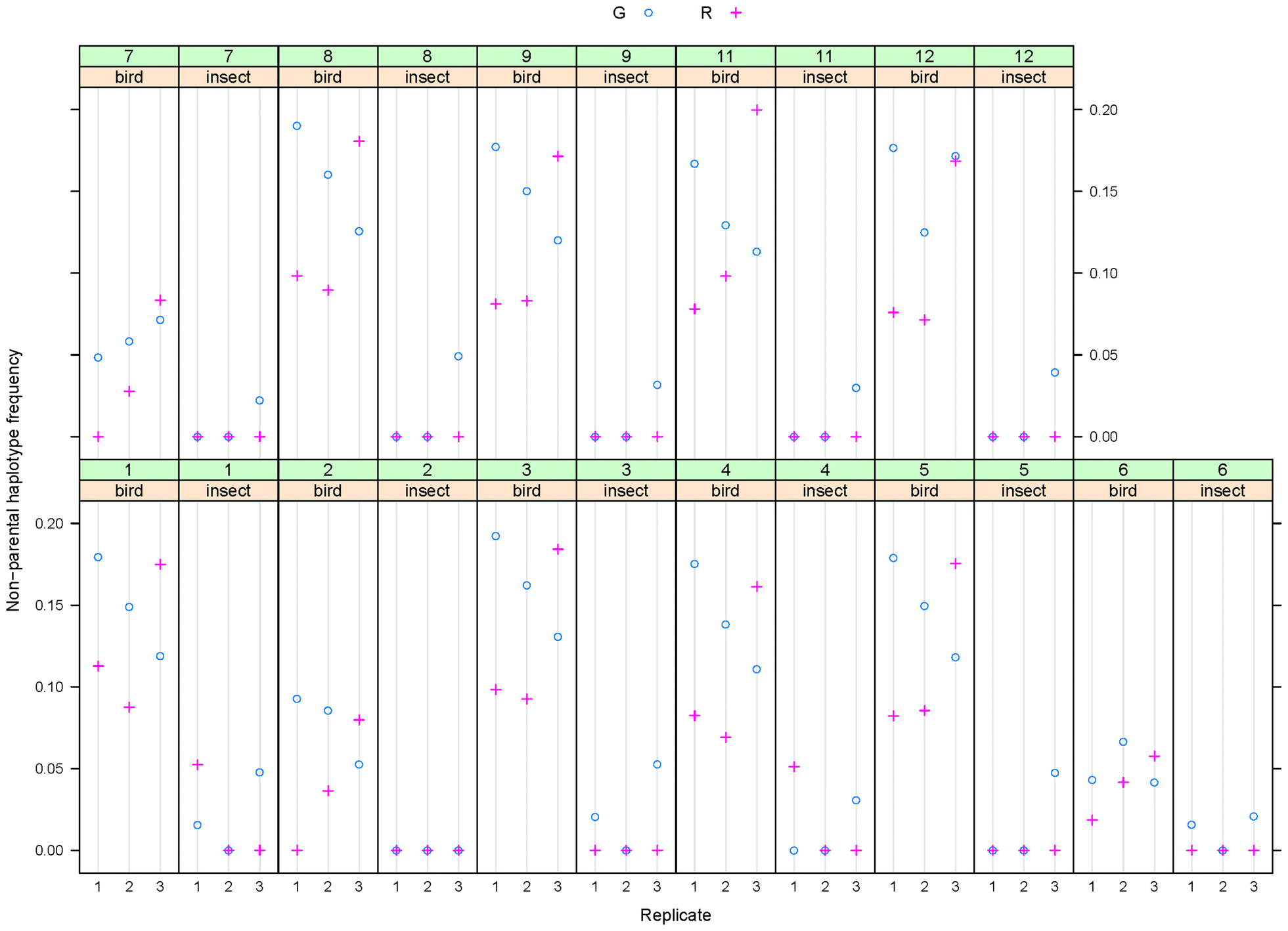Screen dimensions: 1288x931
Task: Select the left-axis tick label '0.15'
Action: click(50, 605)
